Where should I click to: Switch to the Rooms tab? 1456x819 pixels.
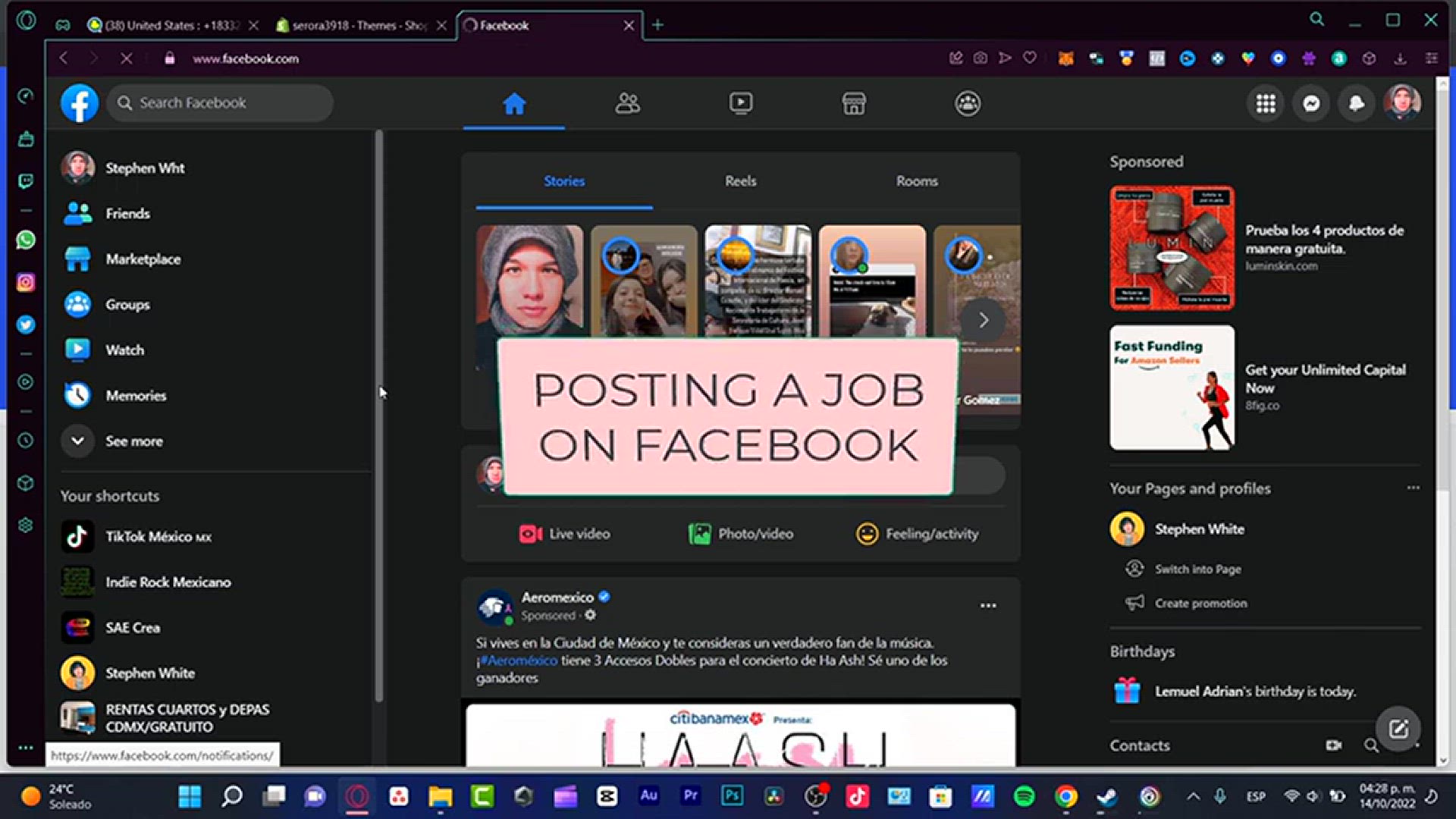tap(917, 181)
